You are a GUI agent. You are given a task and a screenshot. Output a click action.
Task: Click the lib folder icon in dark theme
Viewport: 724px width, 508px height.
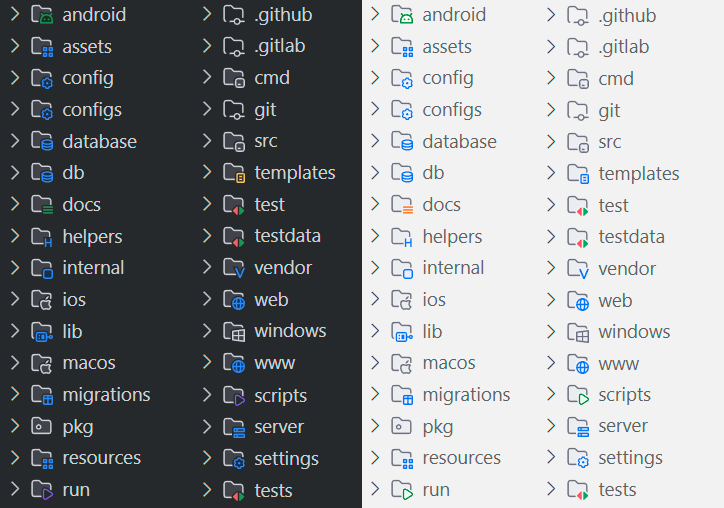tap(42, 332)
